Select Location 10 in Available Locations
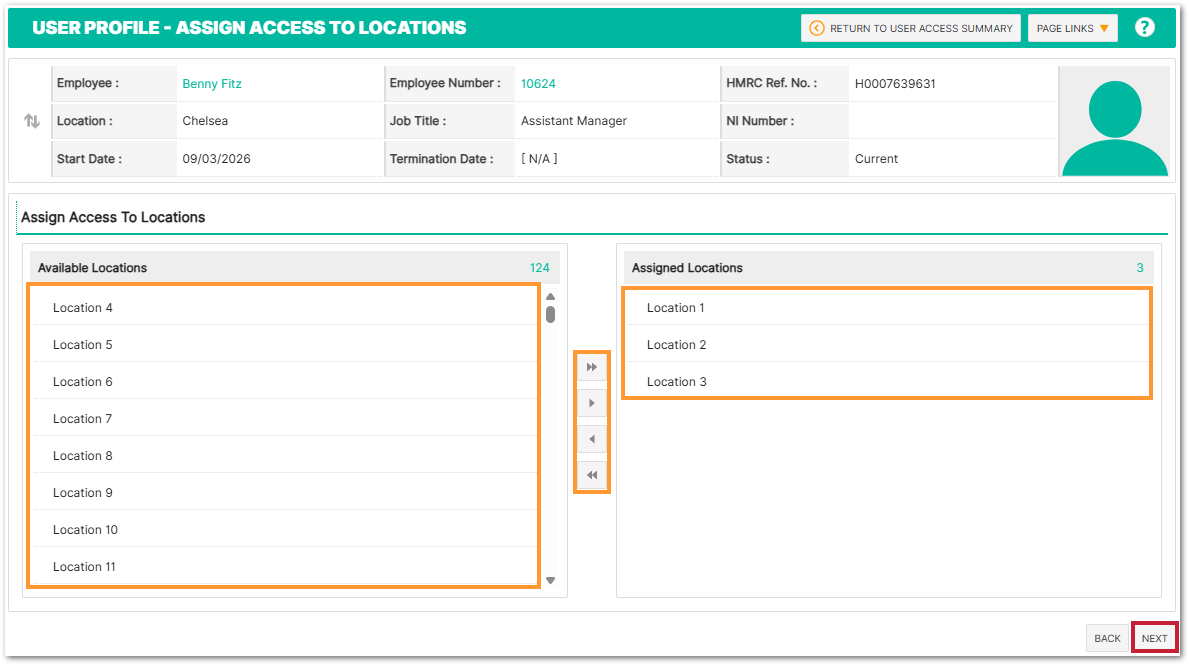 coord(85,530)
